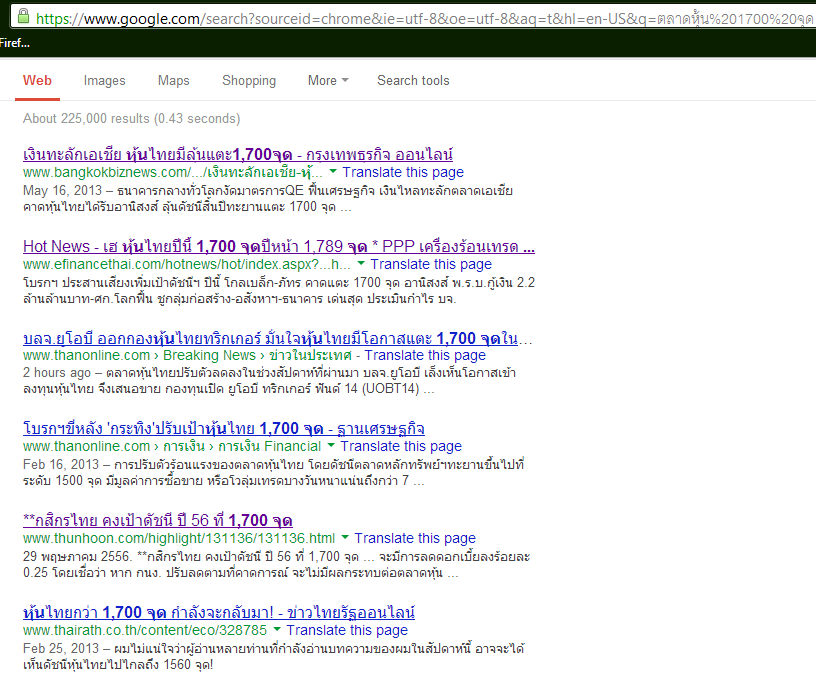Image resolution: width=816 pixels, height=681 pixels.
Task: Click the 'May 16, 2013' snippet date
Action: point(62,190)
